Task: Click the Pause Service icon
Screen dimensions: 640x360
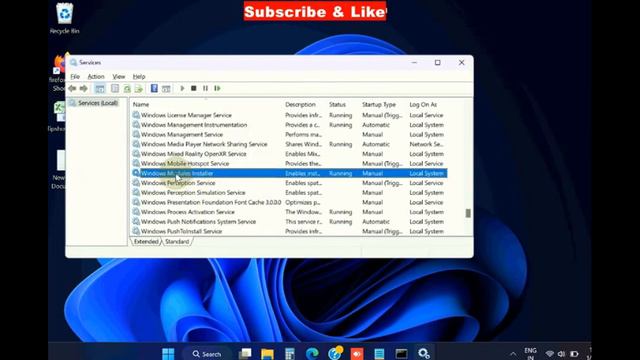Action: (x=205, y=88)
